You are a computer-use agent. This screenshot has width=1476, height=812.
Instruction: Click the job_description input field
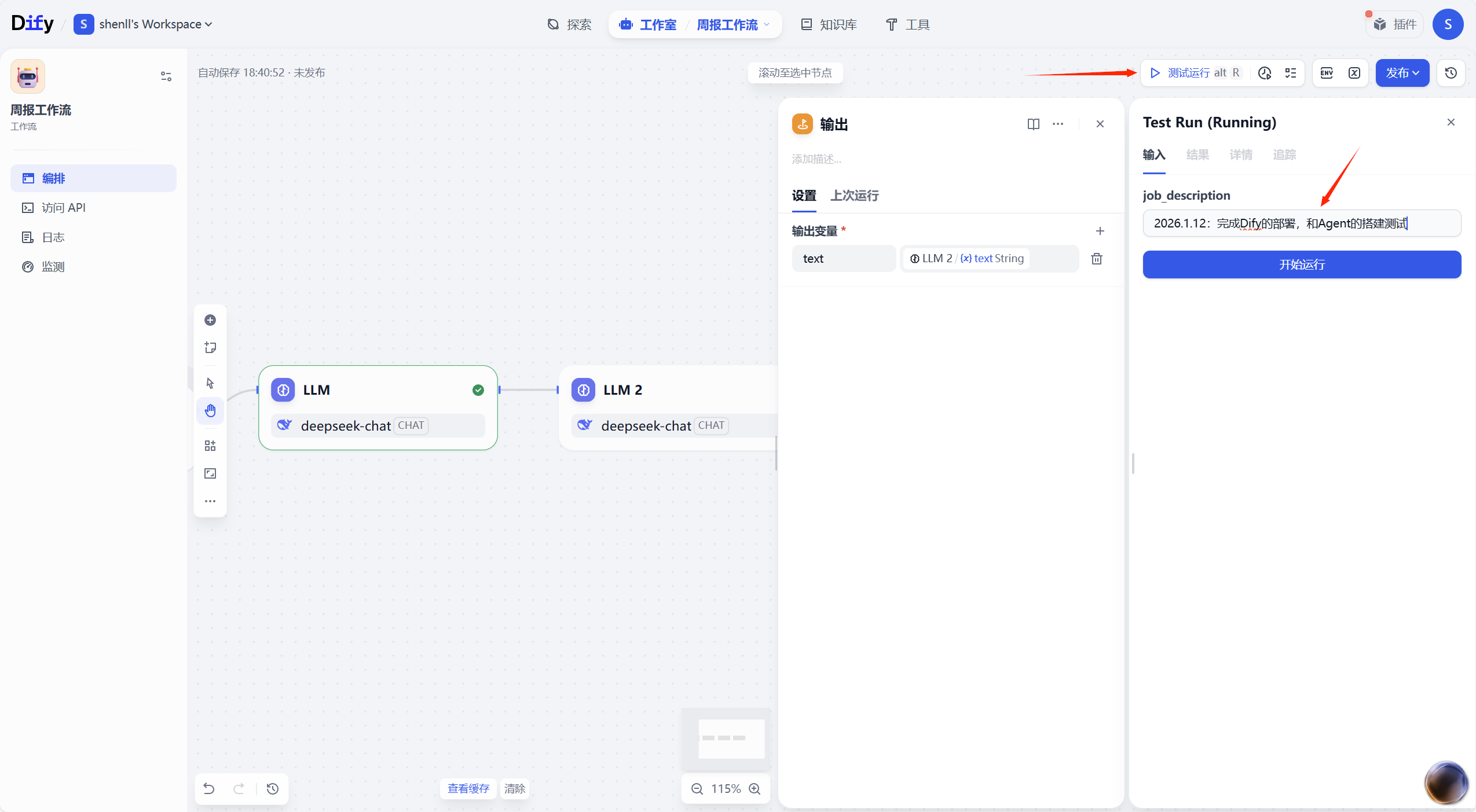[x=1301, y=223]
